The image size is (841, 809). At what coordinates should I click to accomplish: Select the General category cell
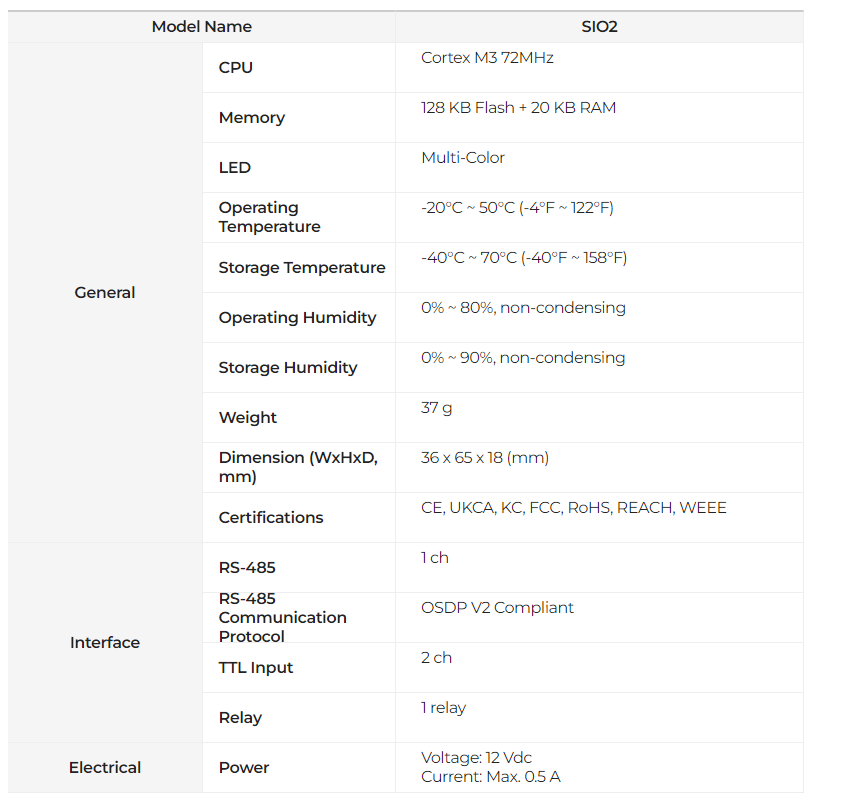[105, 293]
